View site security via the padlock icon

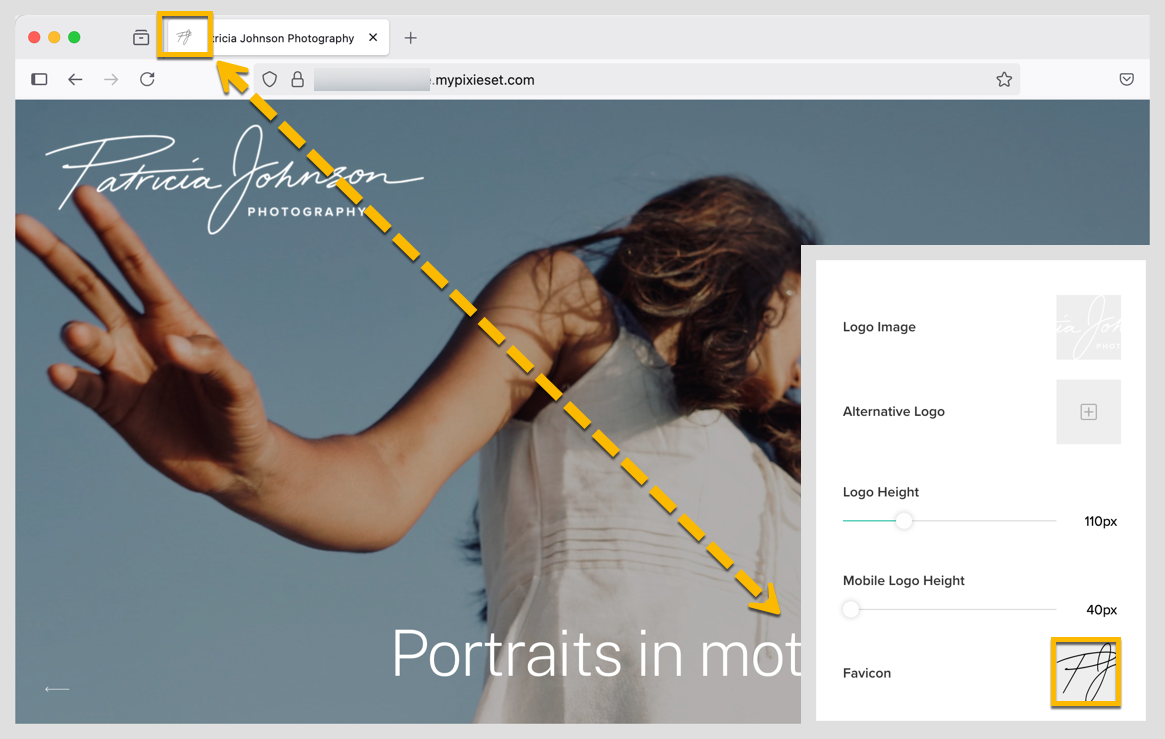[x=297, y=79]
